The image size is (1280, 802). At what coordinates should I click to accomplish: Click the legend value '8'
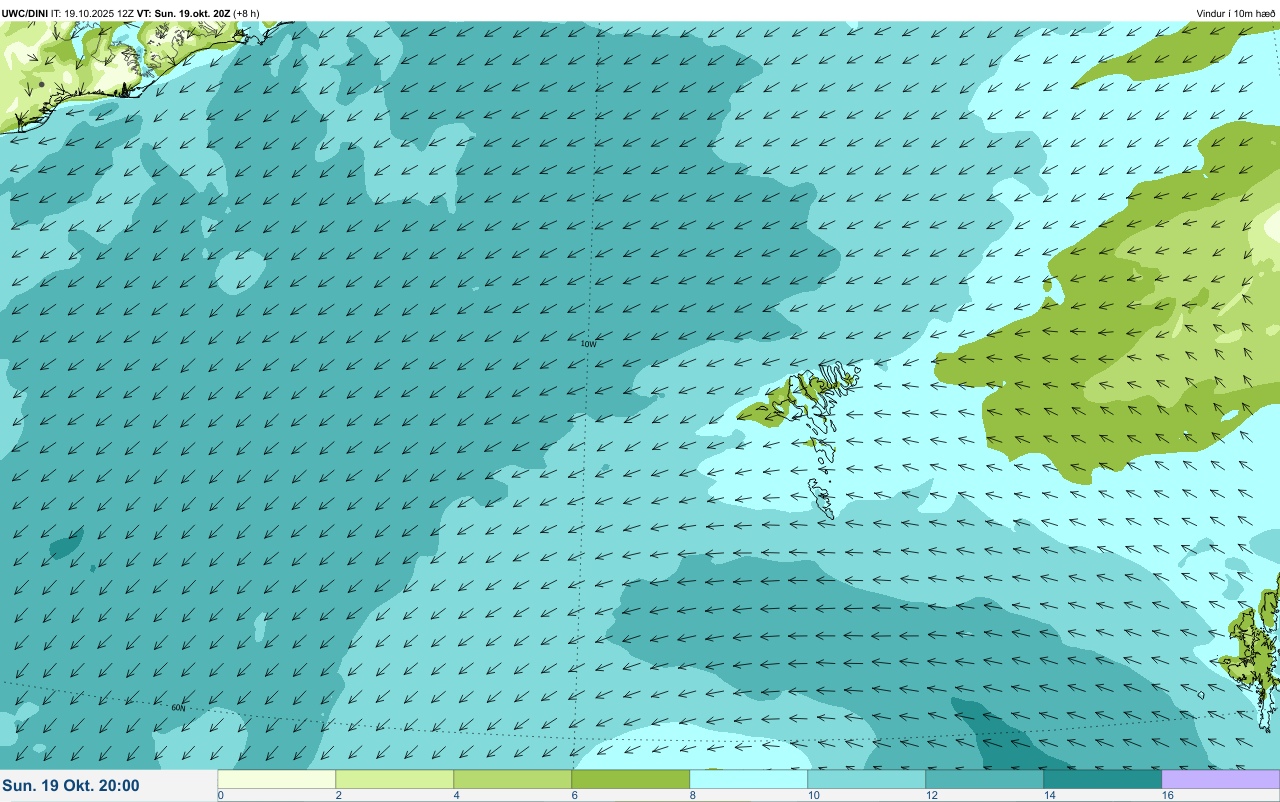point(692,795)
